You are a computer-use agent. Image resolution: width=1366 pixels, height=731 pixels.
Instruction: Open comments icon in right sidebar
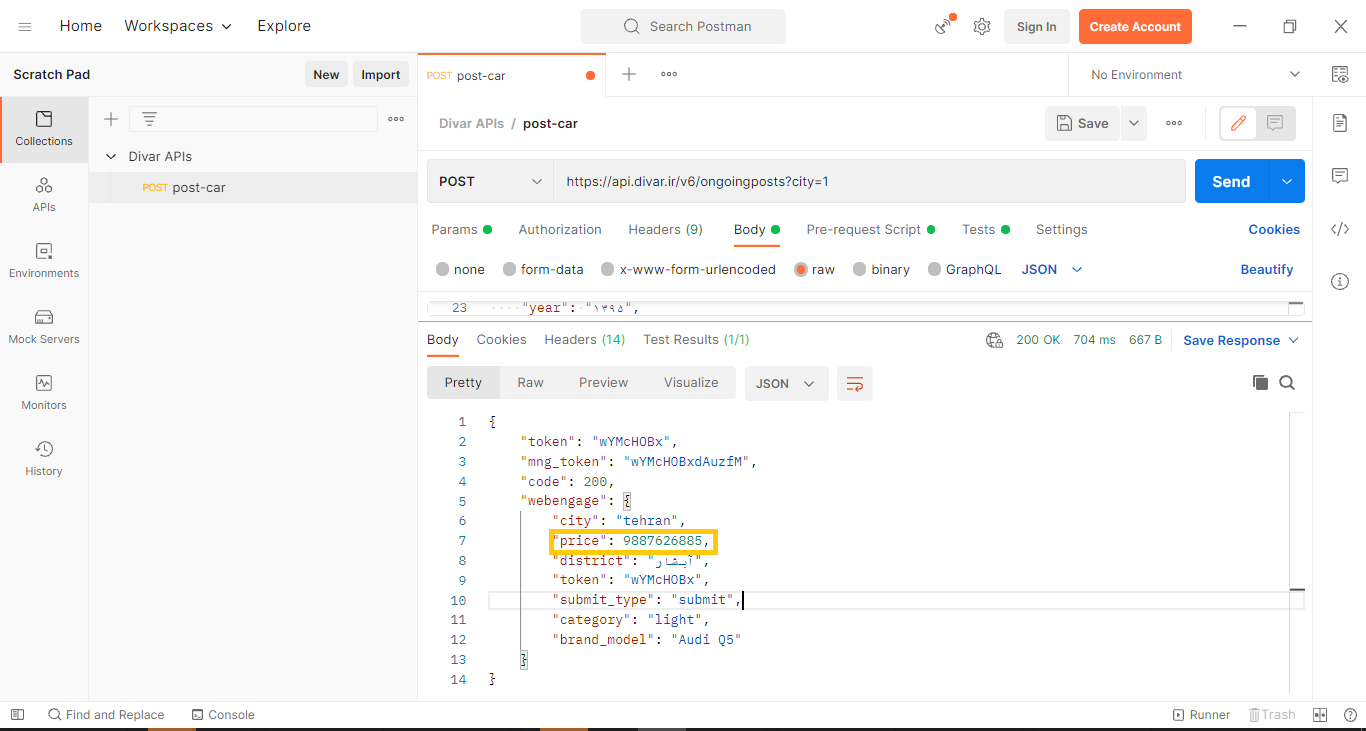point(1340,176)
